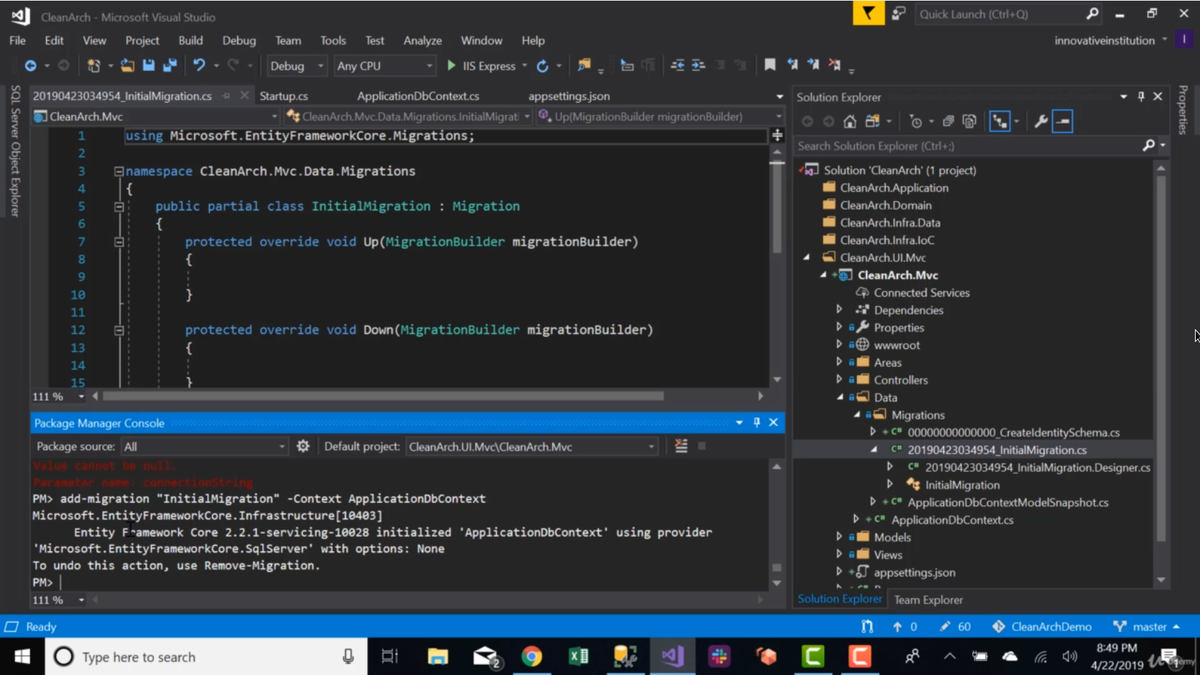The width and height of the screenshot is (1200, 675).
Task: Click the bookmark icon in the editor toolbar
Action: pyautogui.click(x=769, y=66)
